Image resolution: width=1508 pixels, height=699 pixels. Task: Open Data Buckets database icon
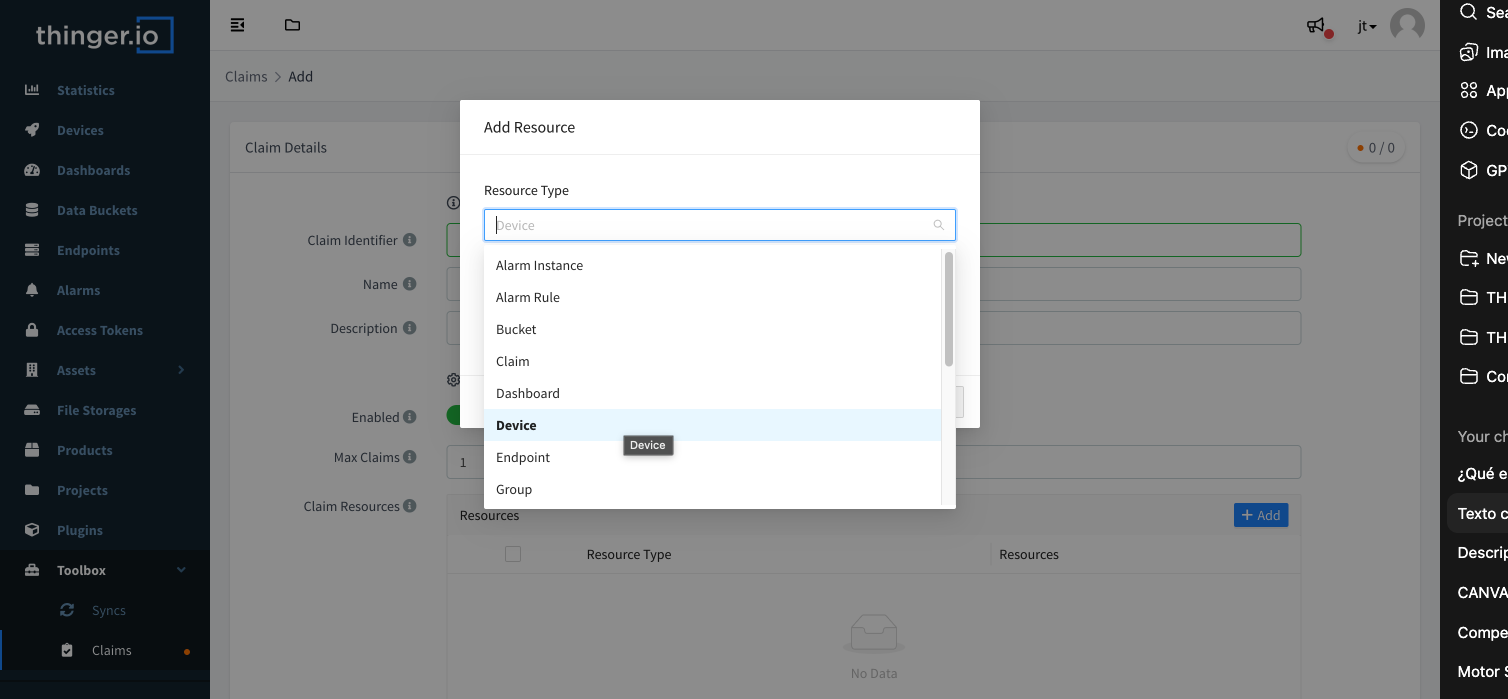(32, 210)
